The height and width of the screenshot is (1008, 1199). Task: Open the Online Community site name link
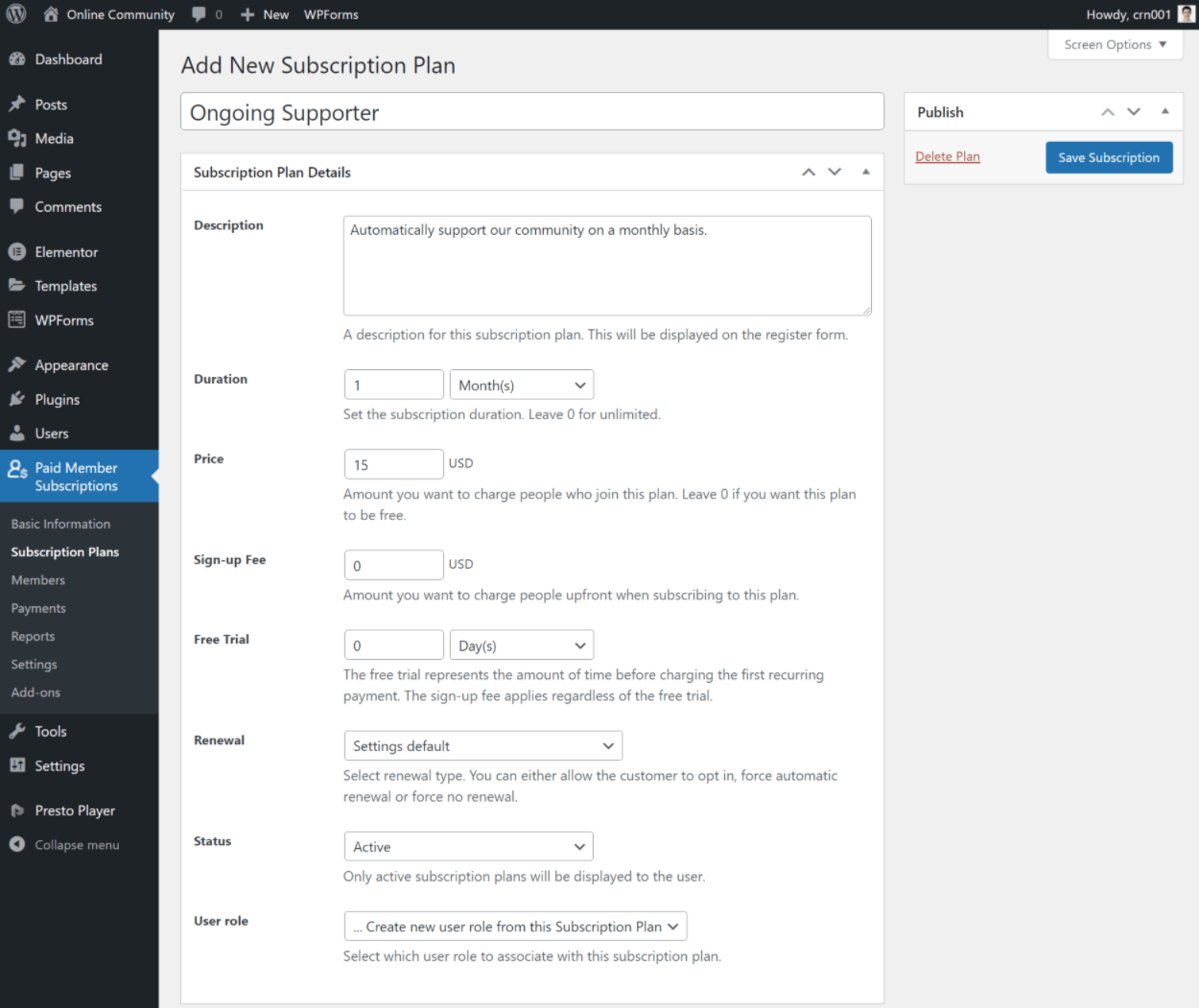click(x=121, y=14)
